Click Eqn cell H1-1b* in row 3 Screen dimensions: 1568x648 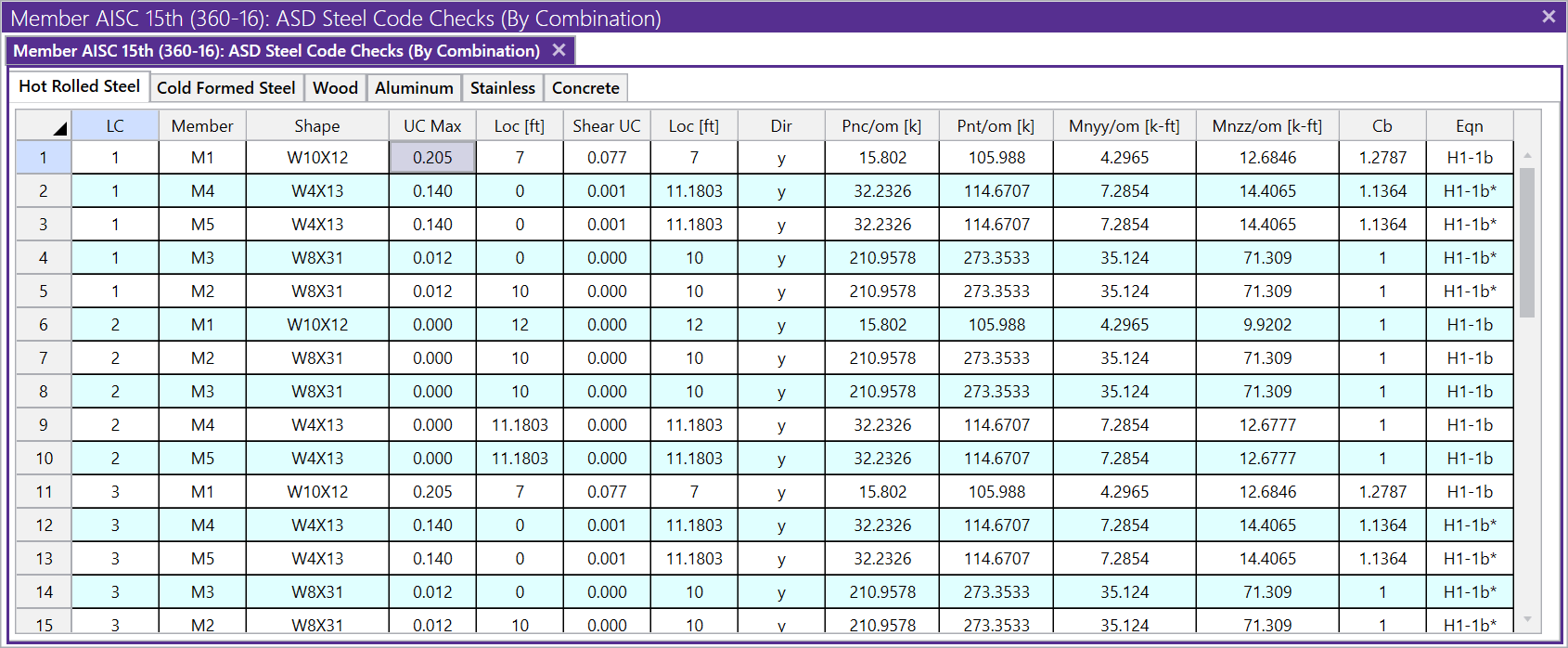click(1470, 225)
